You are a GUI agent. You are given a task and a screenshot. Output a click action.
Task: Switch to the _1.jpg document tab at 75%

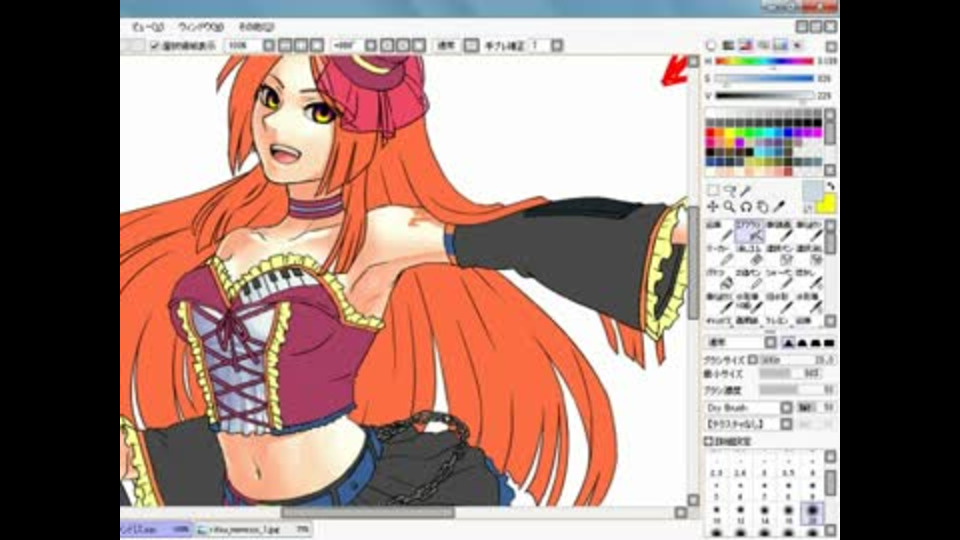253,529
